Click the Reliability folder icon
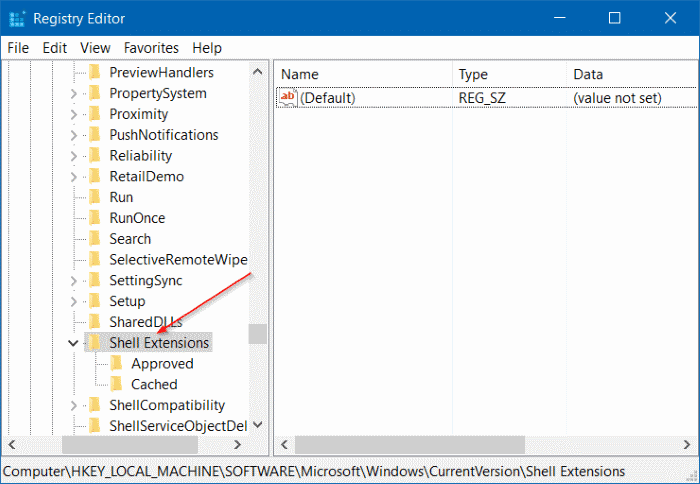Image resolution: width=700 pixels, height=484 pixels. tap(95, 155)
